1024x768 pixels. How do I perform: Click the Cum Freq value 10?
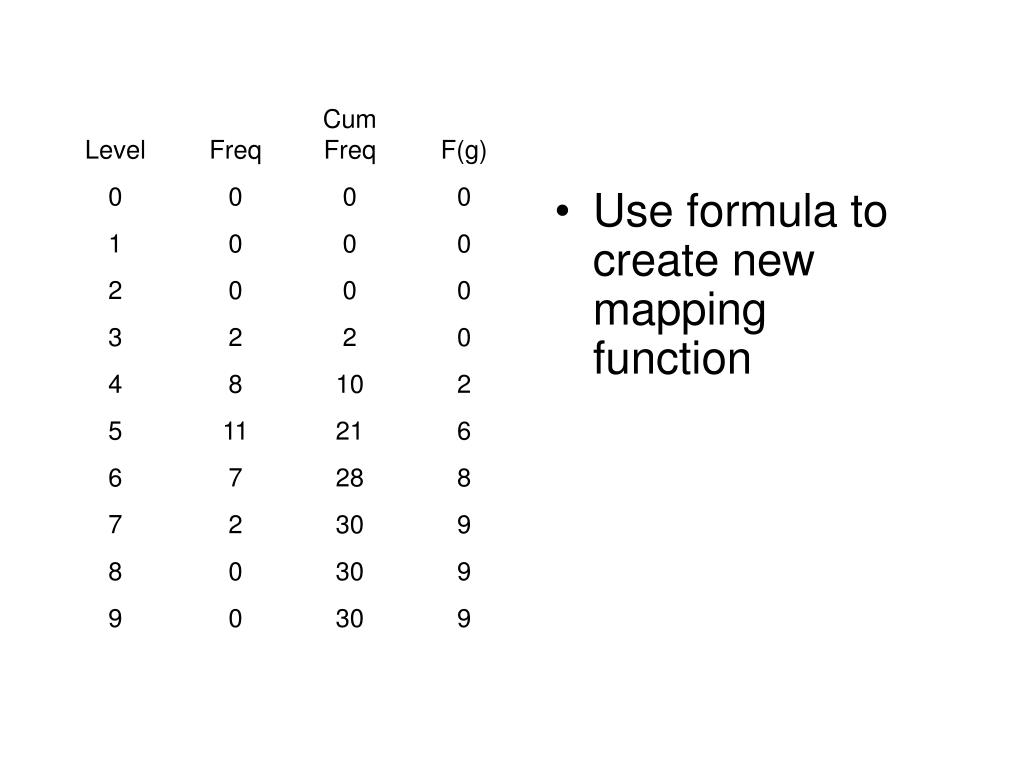tap(350, 385)
